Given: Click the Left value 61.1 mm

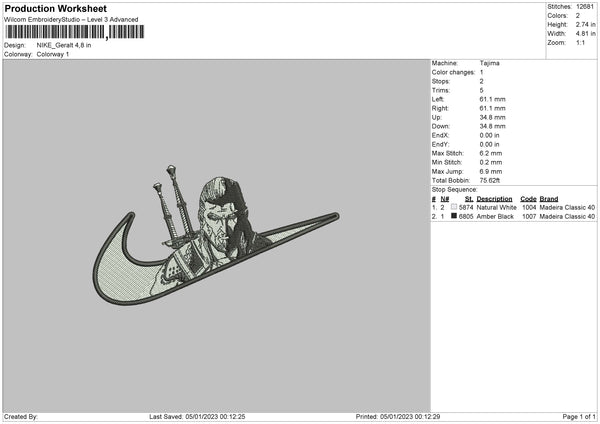Looking at the screenshot, I should [x=492, y=99].
